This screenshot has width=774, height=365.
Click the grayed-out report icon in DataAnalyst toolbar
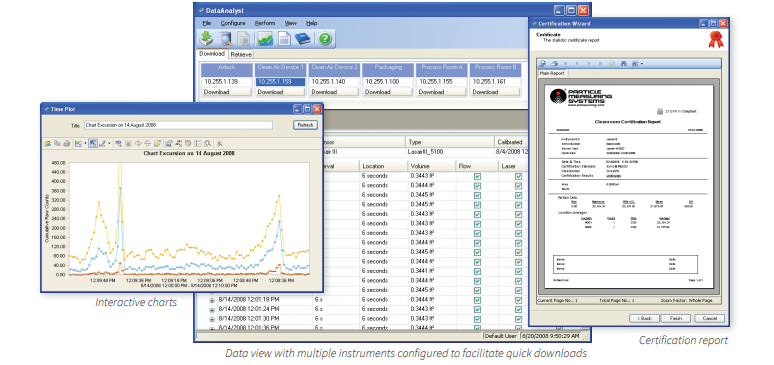[243, 39]
